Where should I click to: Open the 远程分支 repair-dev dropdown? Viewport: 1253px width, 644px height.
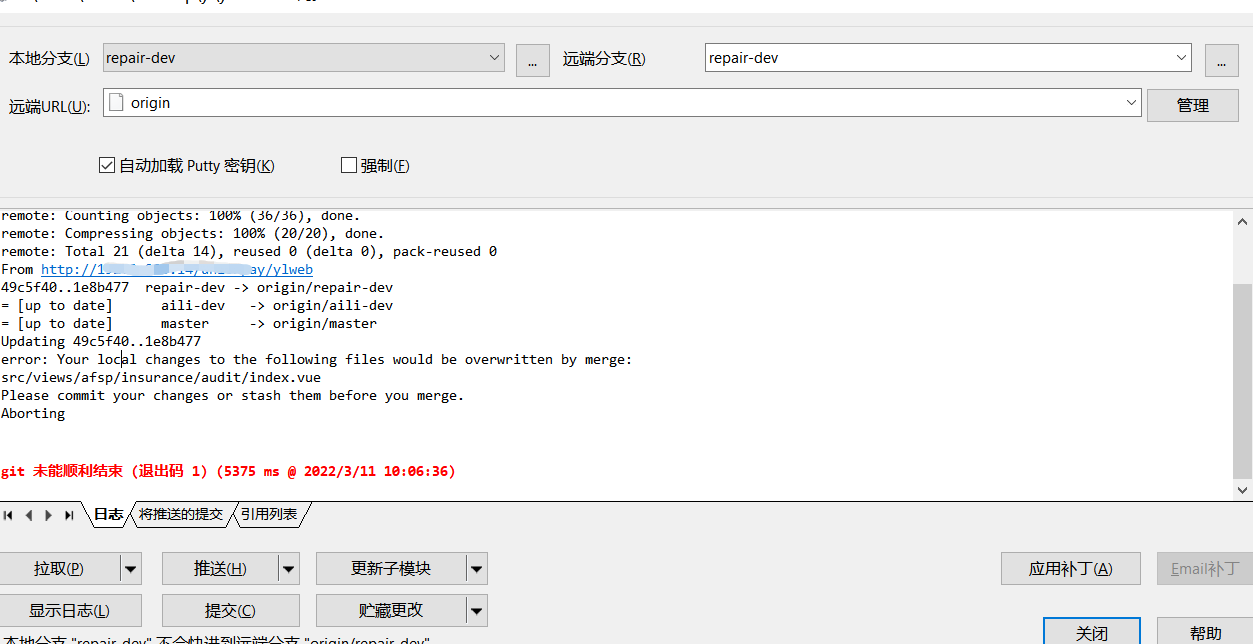click(1182, 57)
